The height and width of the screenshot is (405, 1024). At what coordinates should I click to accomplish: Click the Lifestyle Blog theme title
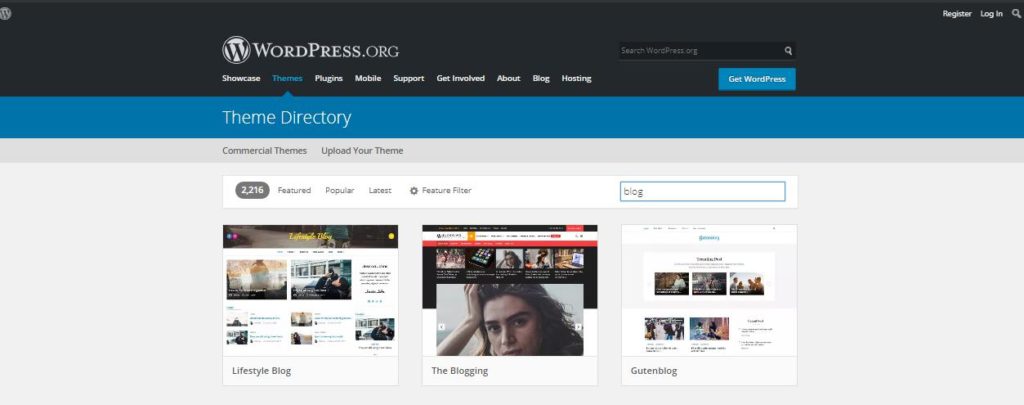pyautogui.click(x=261, y=371)
